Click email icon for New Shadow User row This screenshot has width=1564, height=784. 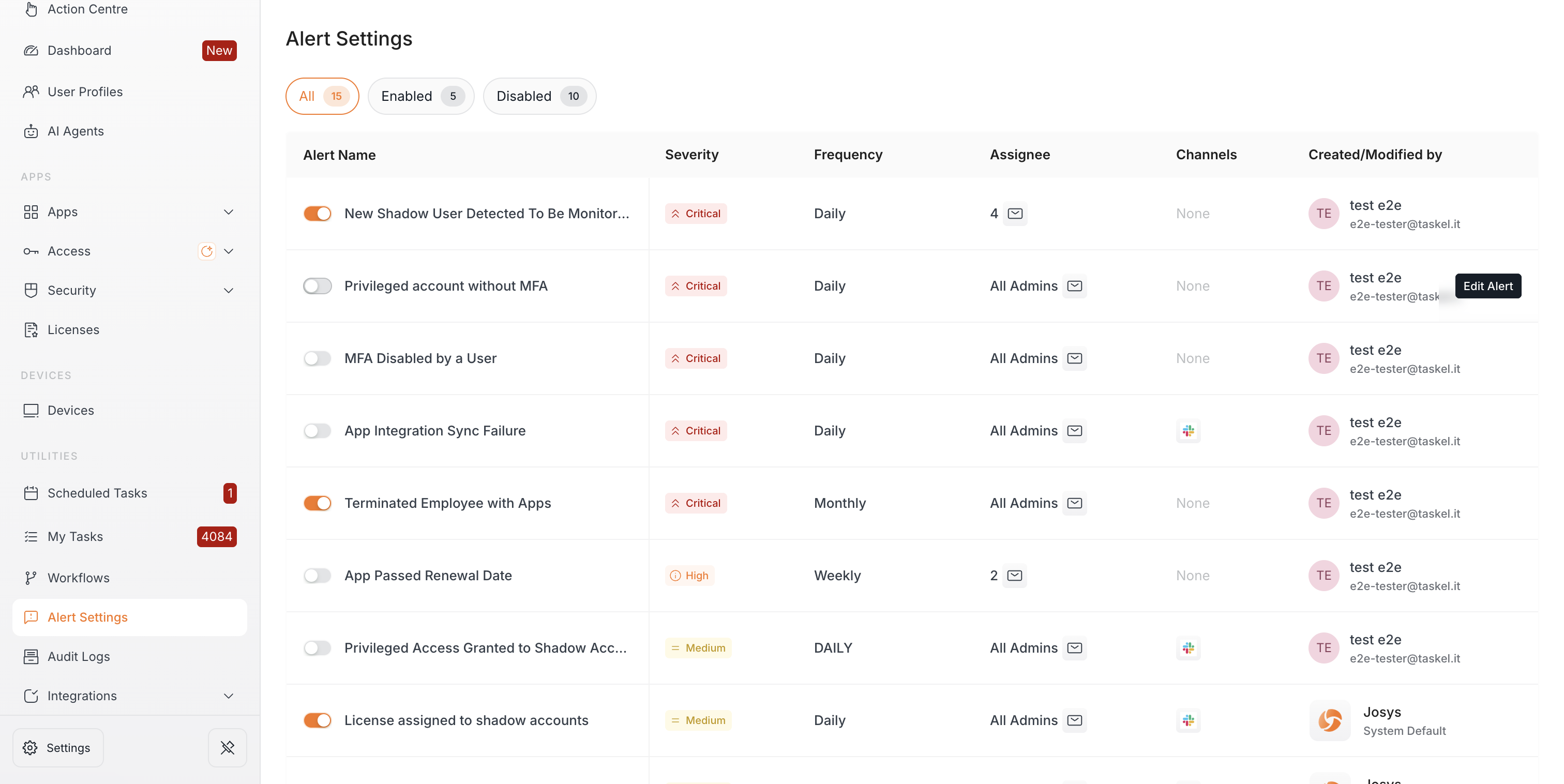coord(1015,214)
